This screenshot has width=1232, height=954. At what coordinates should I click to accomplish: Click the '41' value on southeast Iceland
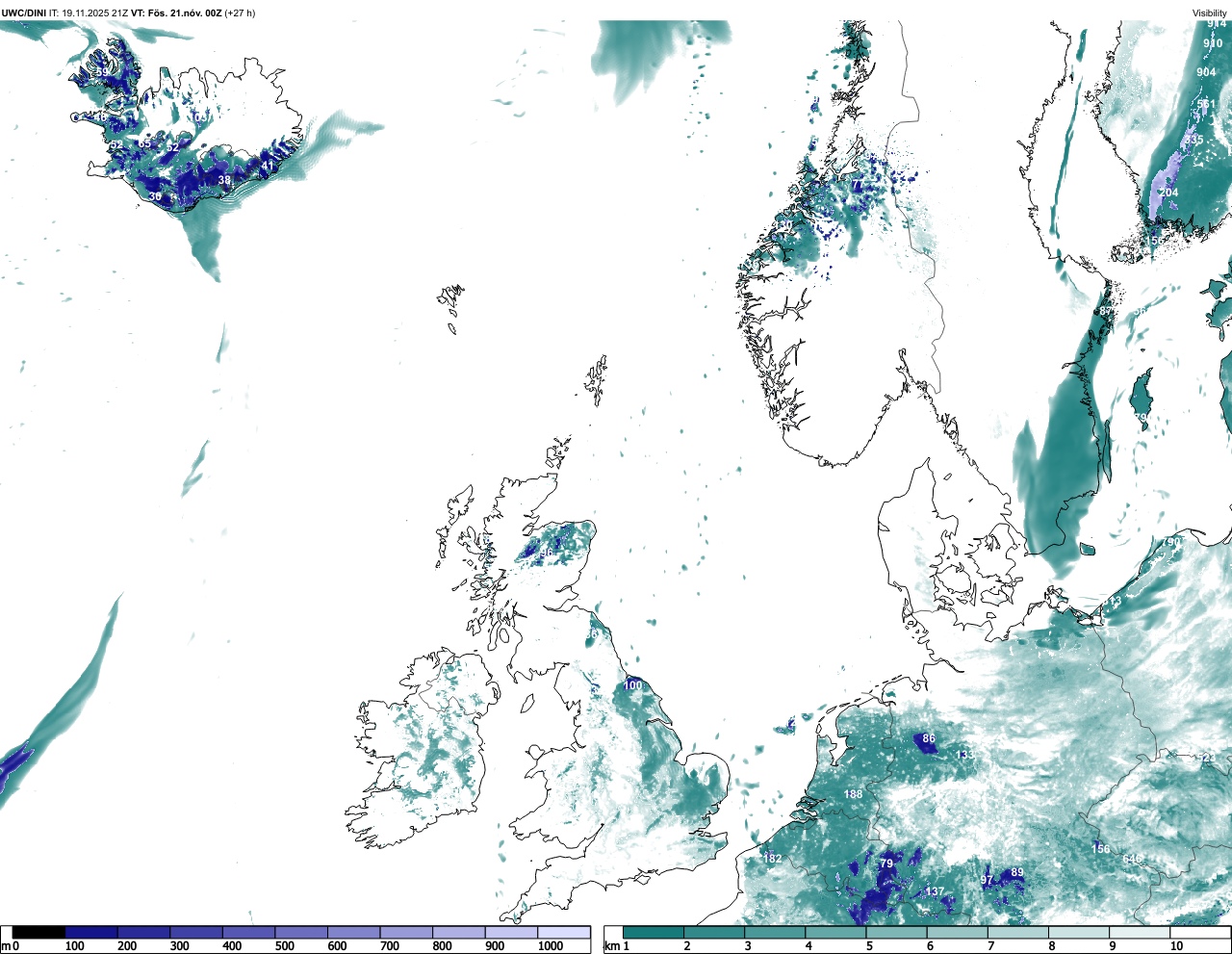pos(267,167)
